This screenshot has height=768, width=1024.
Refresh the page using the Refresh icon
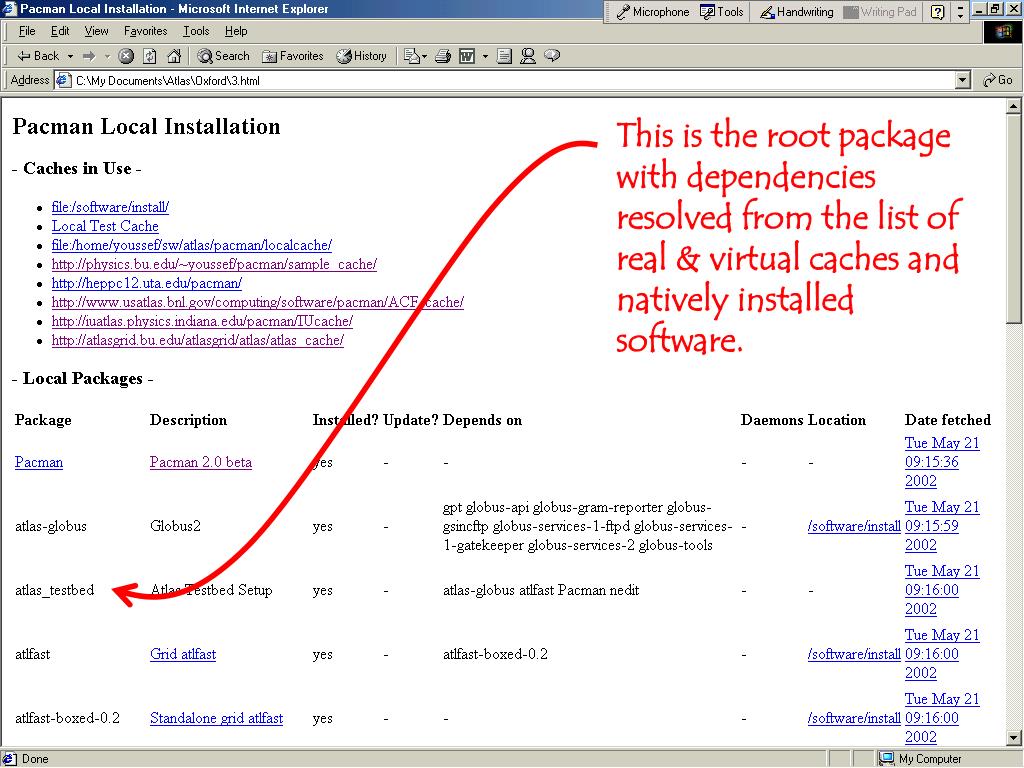[150, 56]
